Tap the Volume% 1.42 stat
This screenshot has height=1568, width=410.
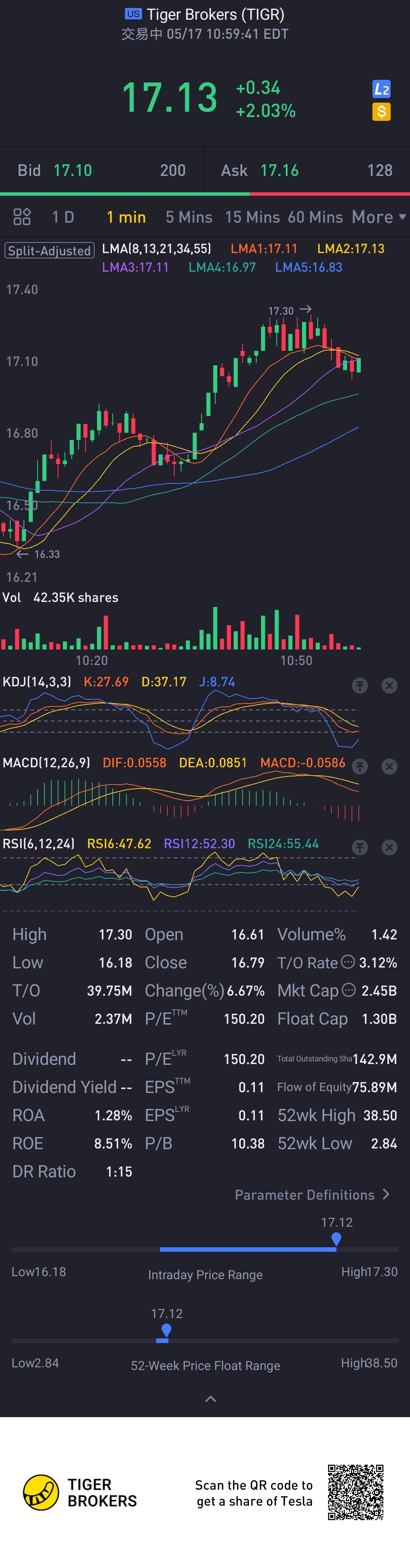coord(337,934)
